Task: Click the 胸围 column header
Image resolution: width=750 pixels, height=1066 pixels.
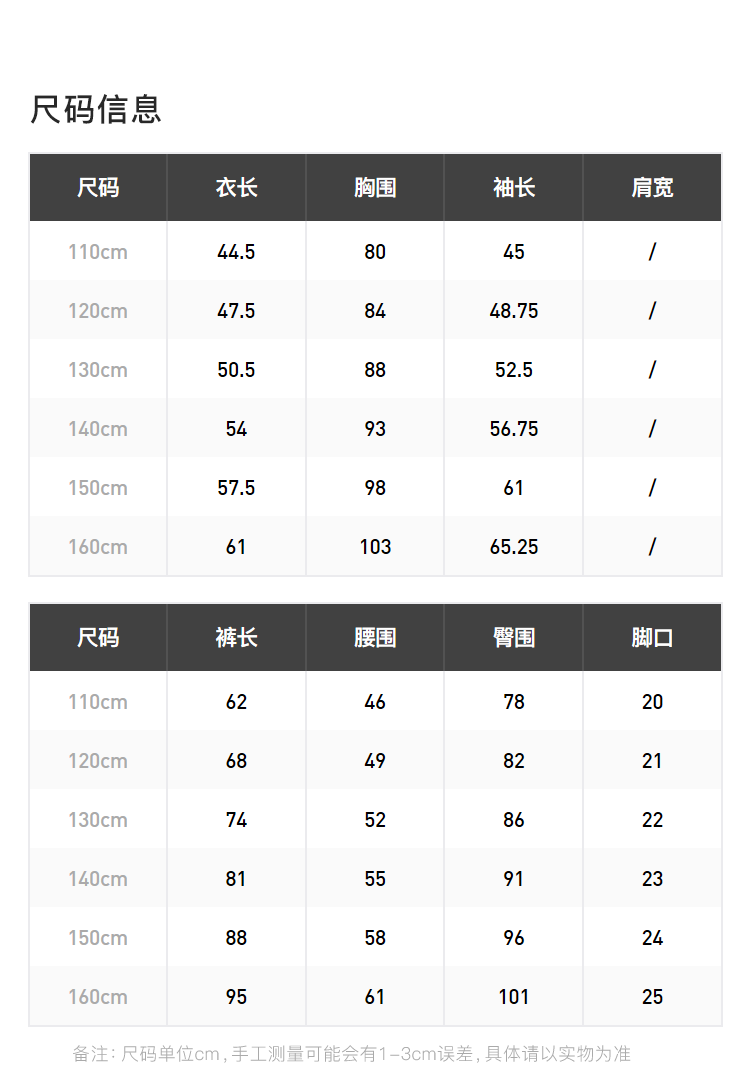Action: [x=375, y=188]
